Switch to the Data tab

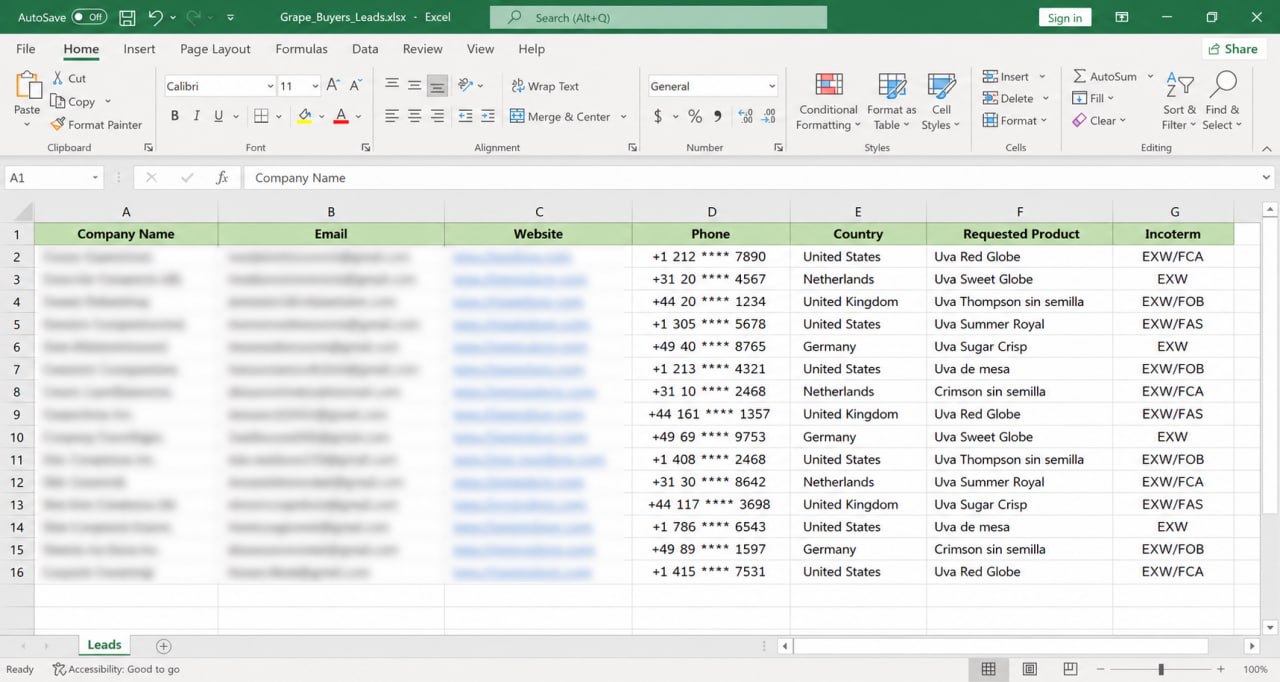pos(365,49)
